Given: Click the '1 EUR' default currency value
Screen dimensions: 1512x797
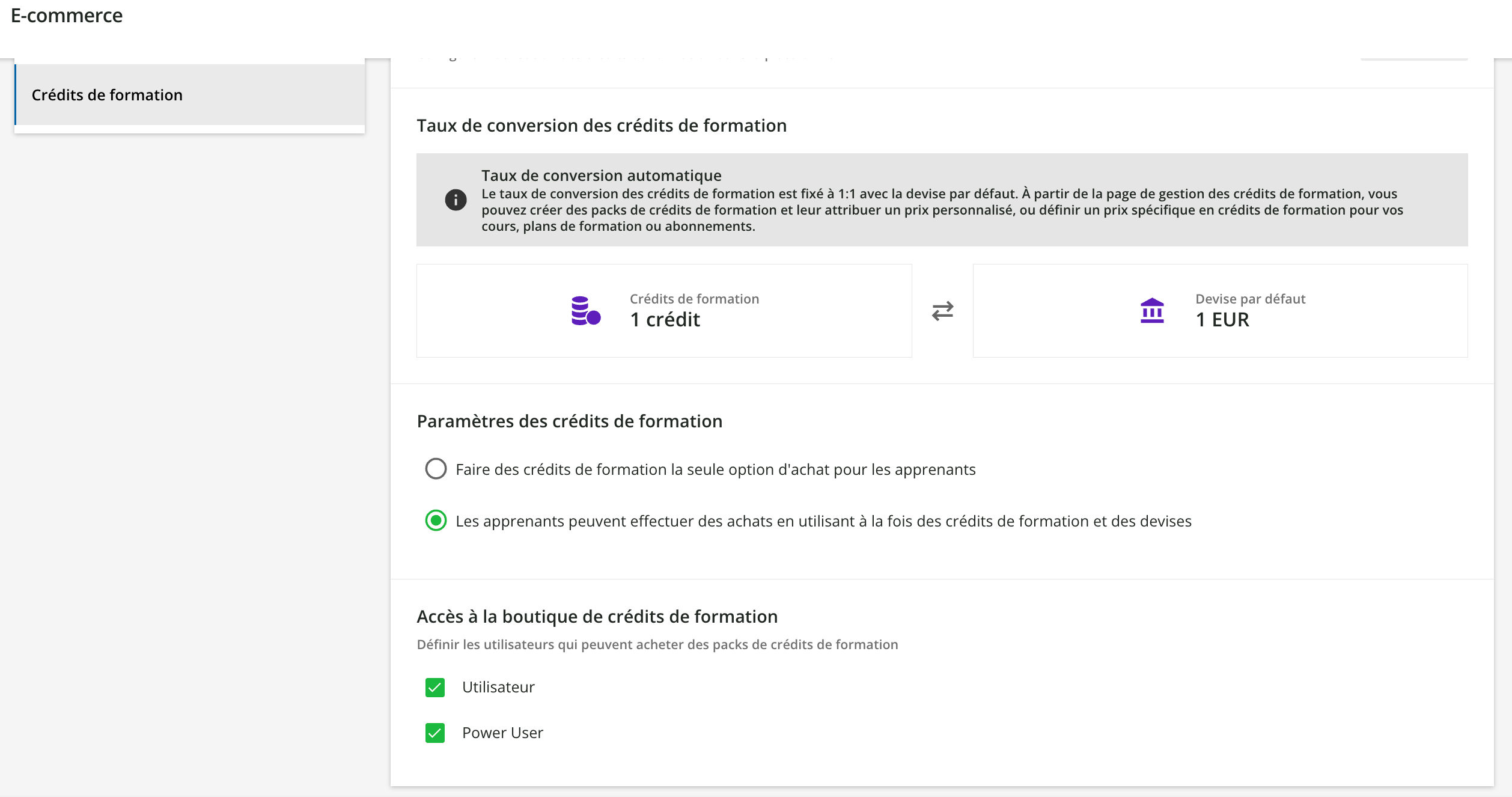Looking at the screenshot, I should tap(1222, 320).
